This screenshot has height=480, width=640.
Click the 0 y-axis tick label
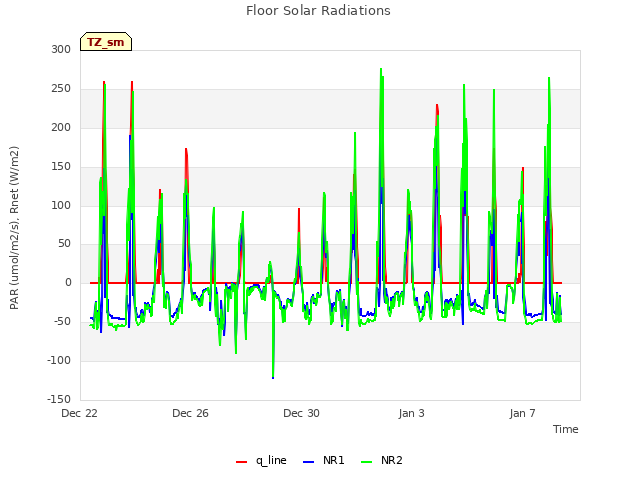point(68,282)
